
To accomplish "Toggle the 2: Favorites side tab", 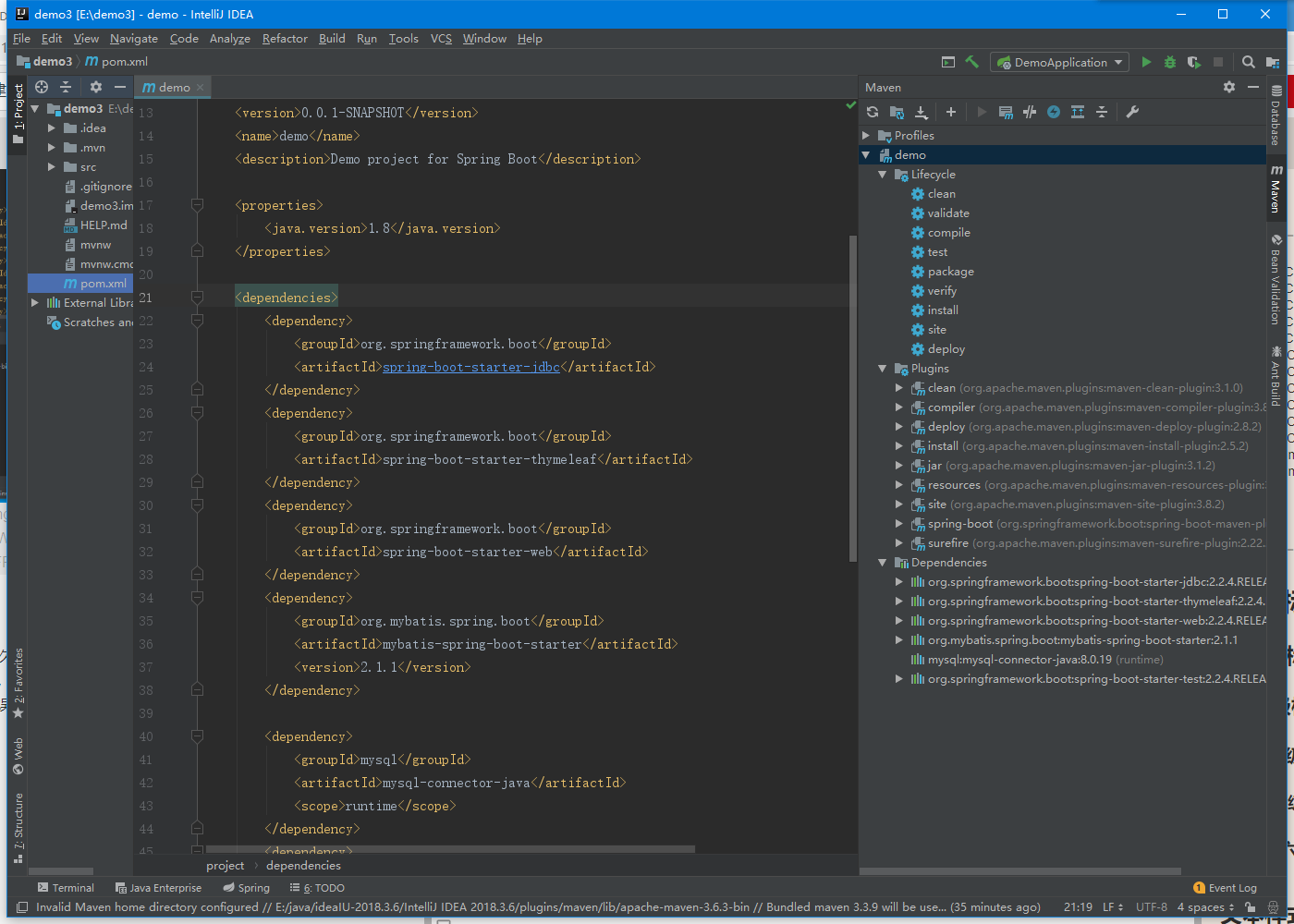I will tap(18, 683).
